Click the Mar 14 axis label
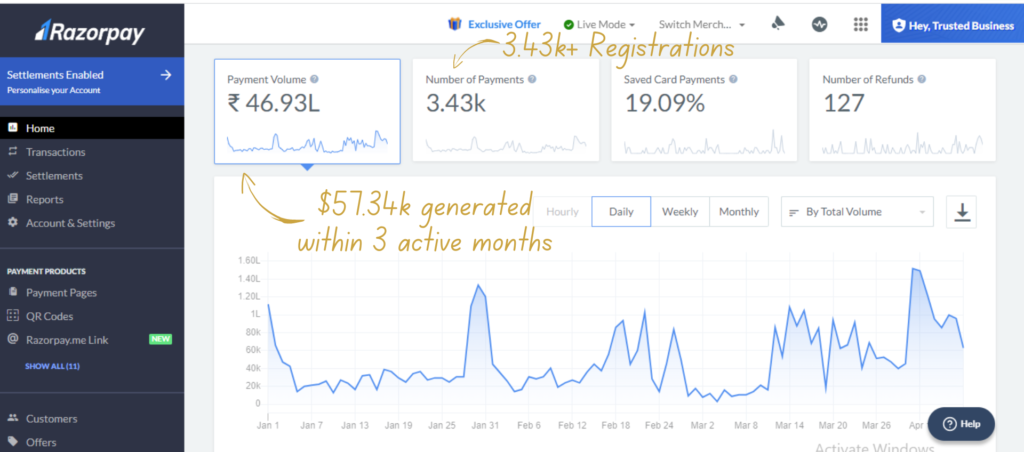 click(x=790, y=425)
